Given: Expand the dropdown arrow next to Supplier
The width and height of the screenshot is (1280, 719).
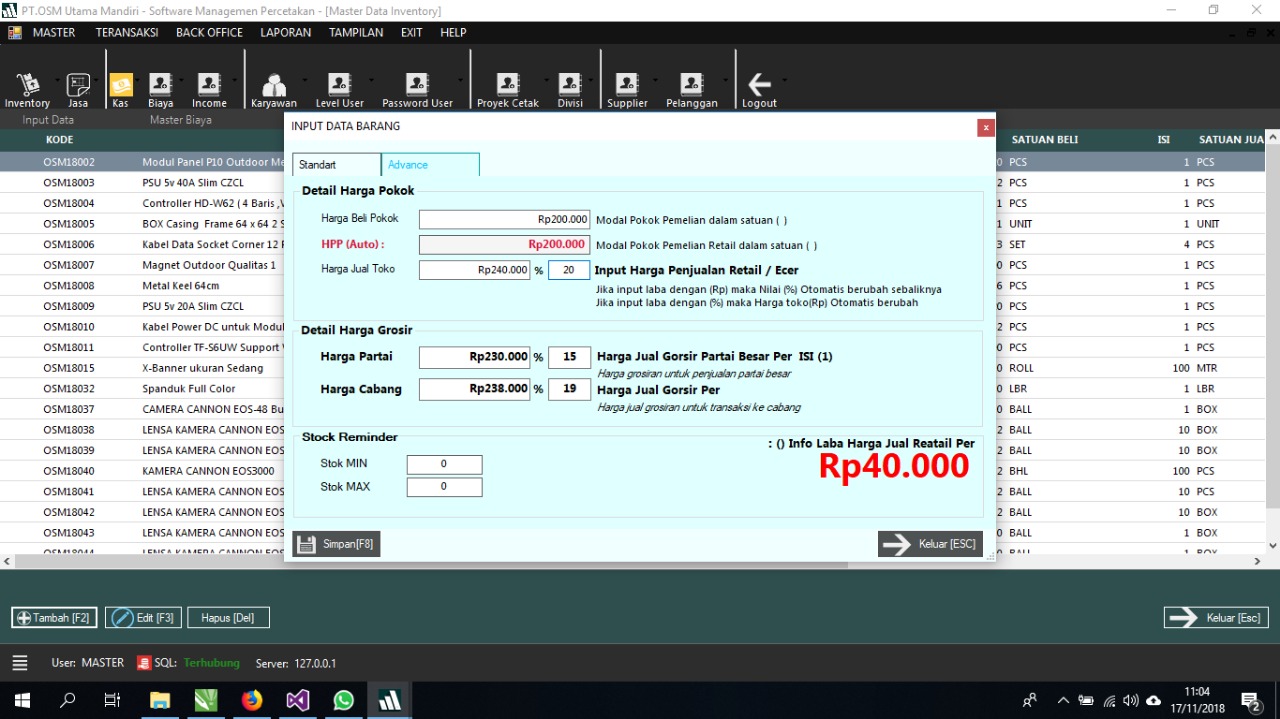Looking at the screenshot, I should point(655,79).
